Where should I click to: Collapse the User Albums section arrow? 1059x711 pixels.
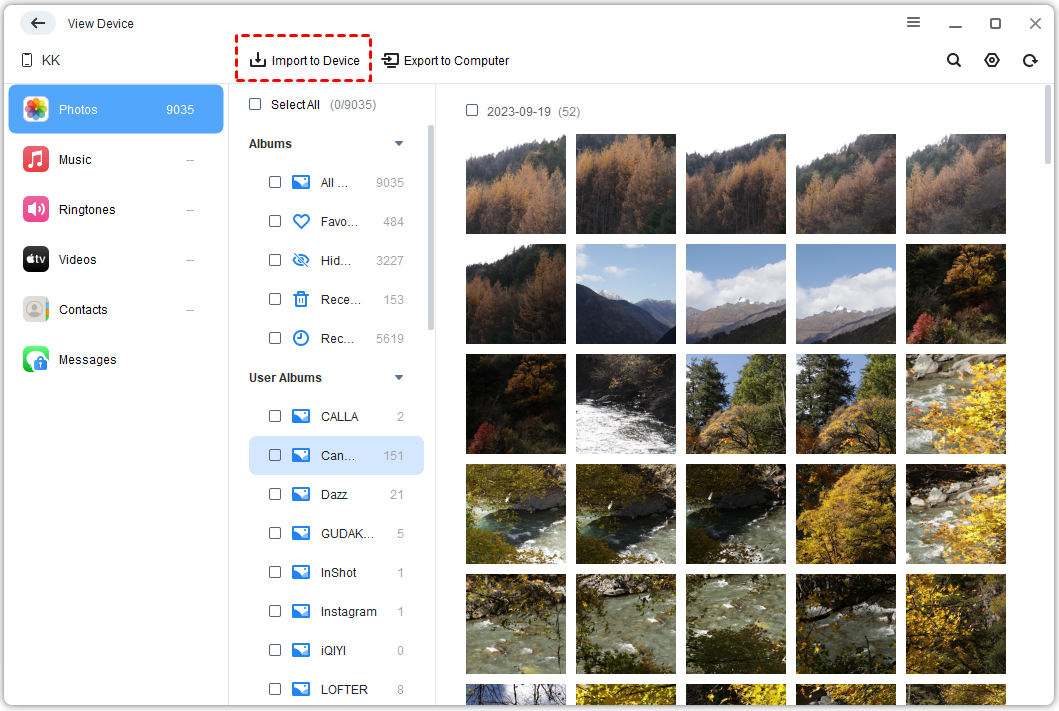(399, 377)
